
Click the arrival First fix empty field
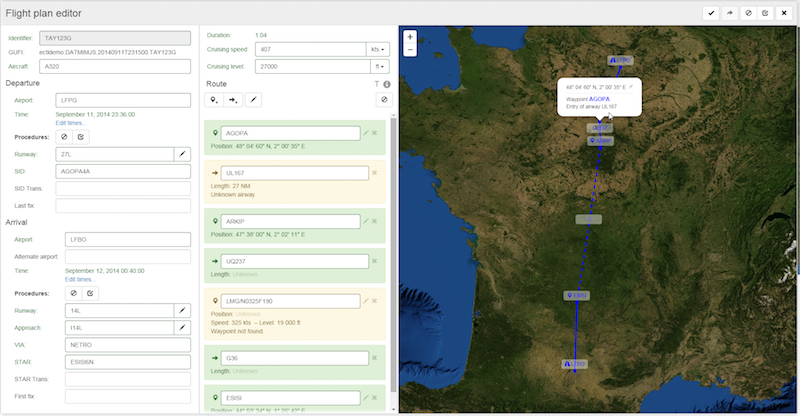128,396
